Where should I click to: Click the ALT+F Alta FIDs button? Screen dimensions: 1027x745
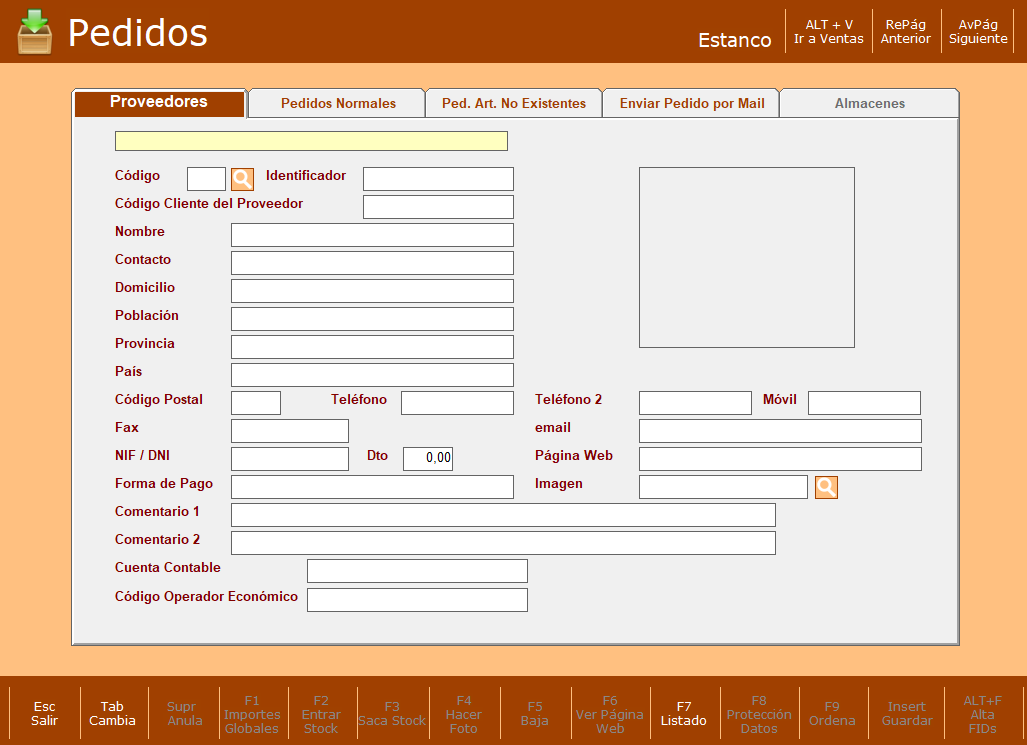[x=982, y=714]
